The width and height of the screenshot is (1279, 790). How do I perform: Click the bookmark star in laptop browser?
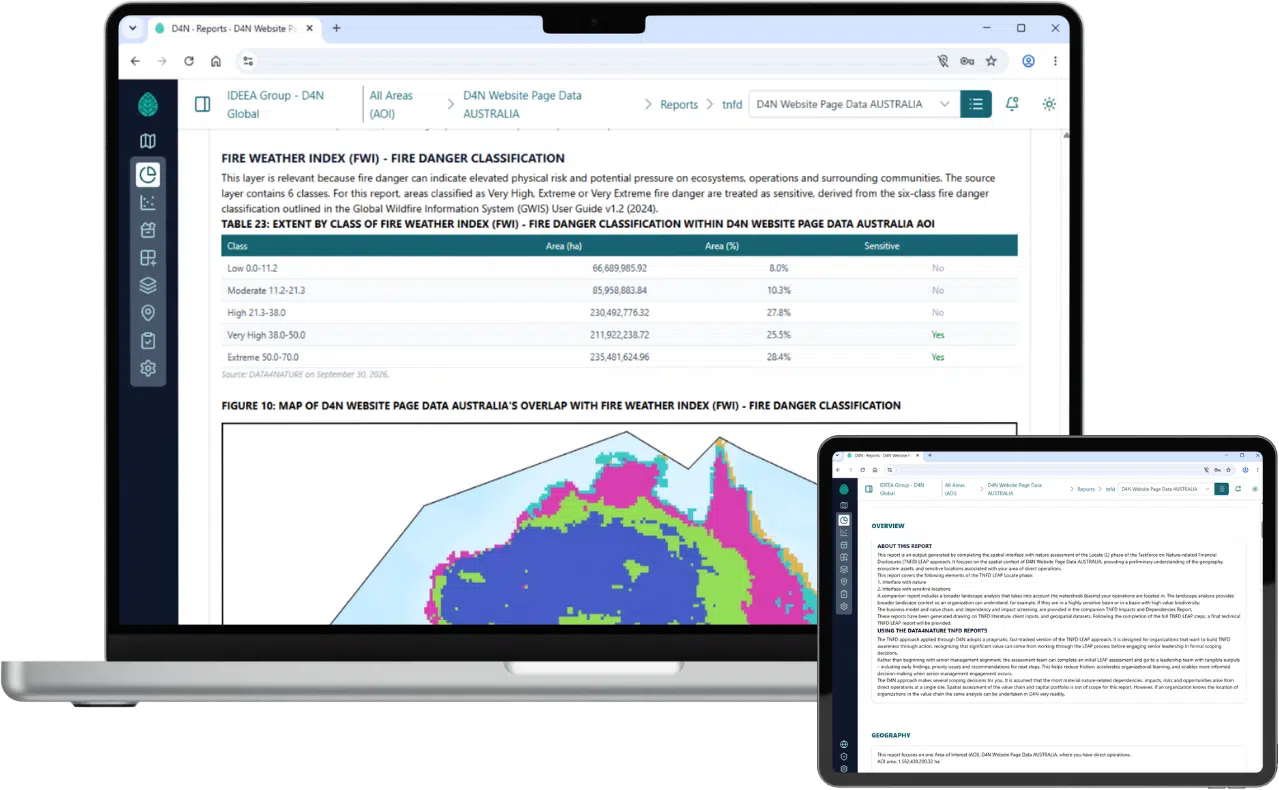pos(991,61)
